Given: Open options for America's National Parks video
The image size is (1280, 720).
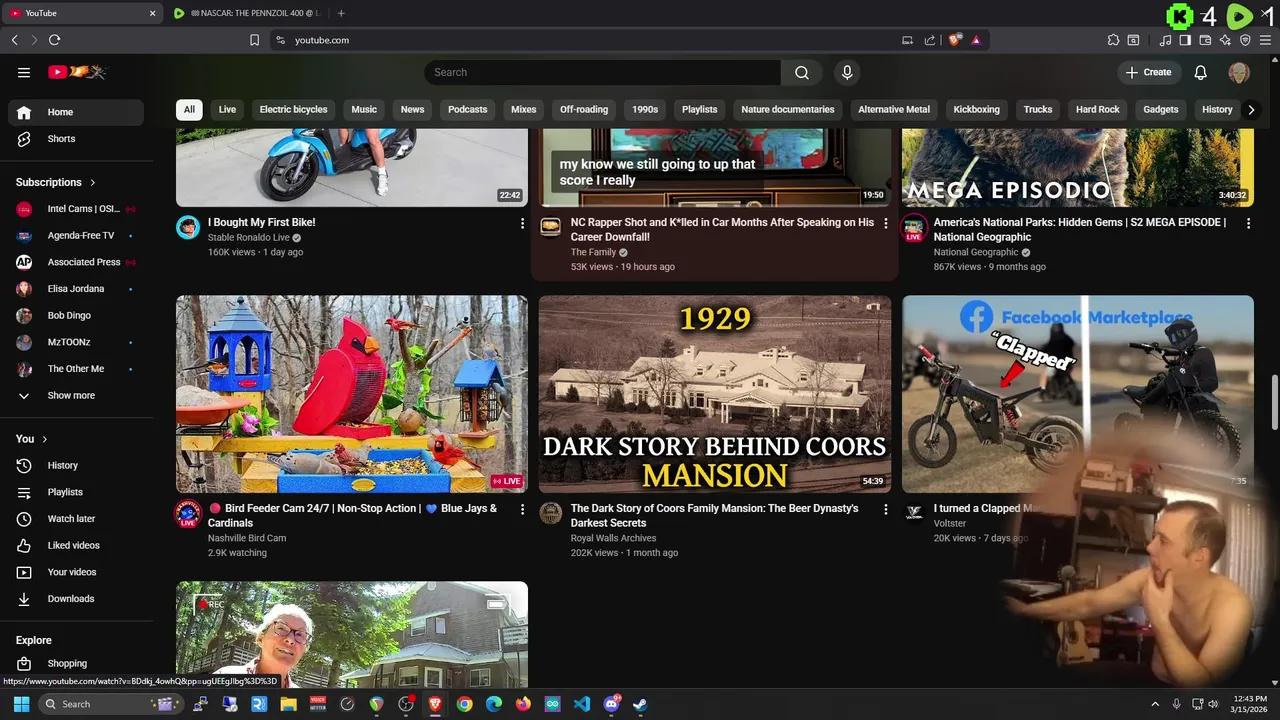Looking at the screenshot, I should coord(1248,224).
